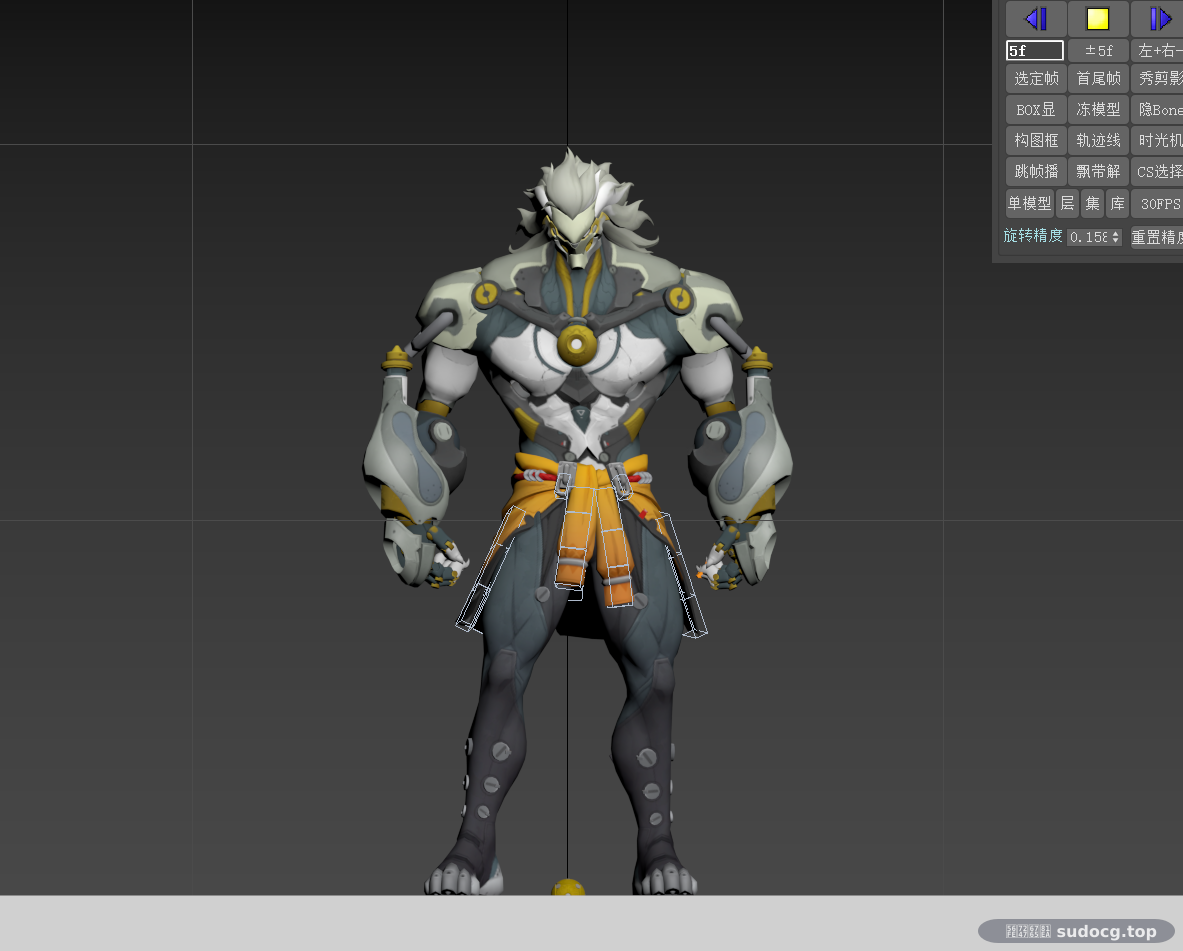
Task: Click the 跳帧播 skip-frame play button
Action: point(1036,171)
